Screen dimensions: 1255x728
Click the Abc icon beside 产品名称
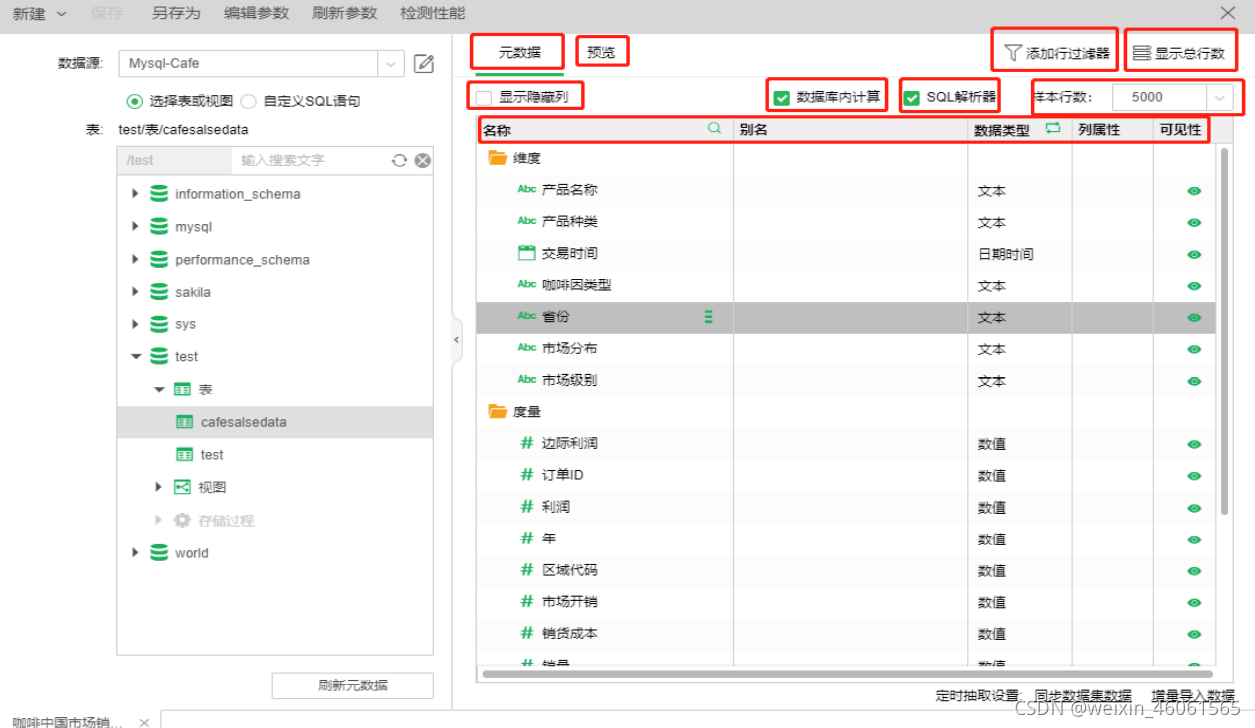pyautogui.click(x=527, y=189)
